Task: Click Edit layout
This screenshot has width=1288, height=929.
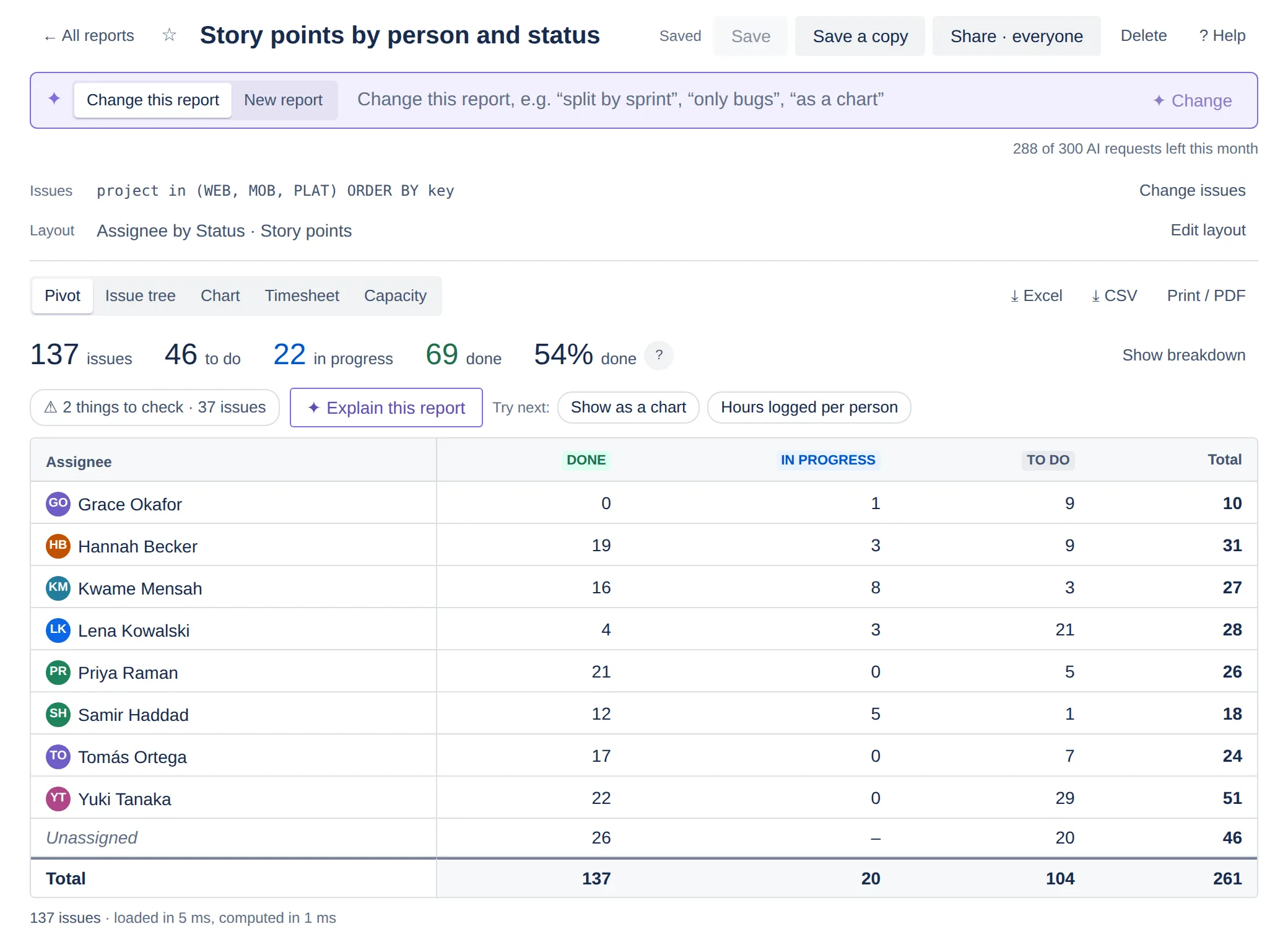Action: click(x=1207, y=230)
